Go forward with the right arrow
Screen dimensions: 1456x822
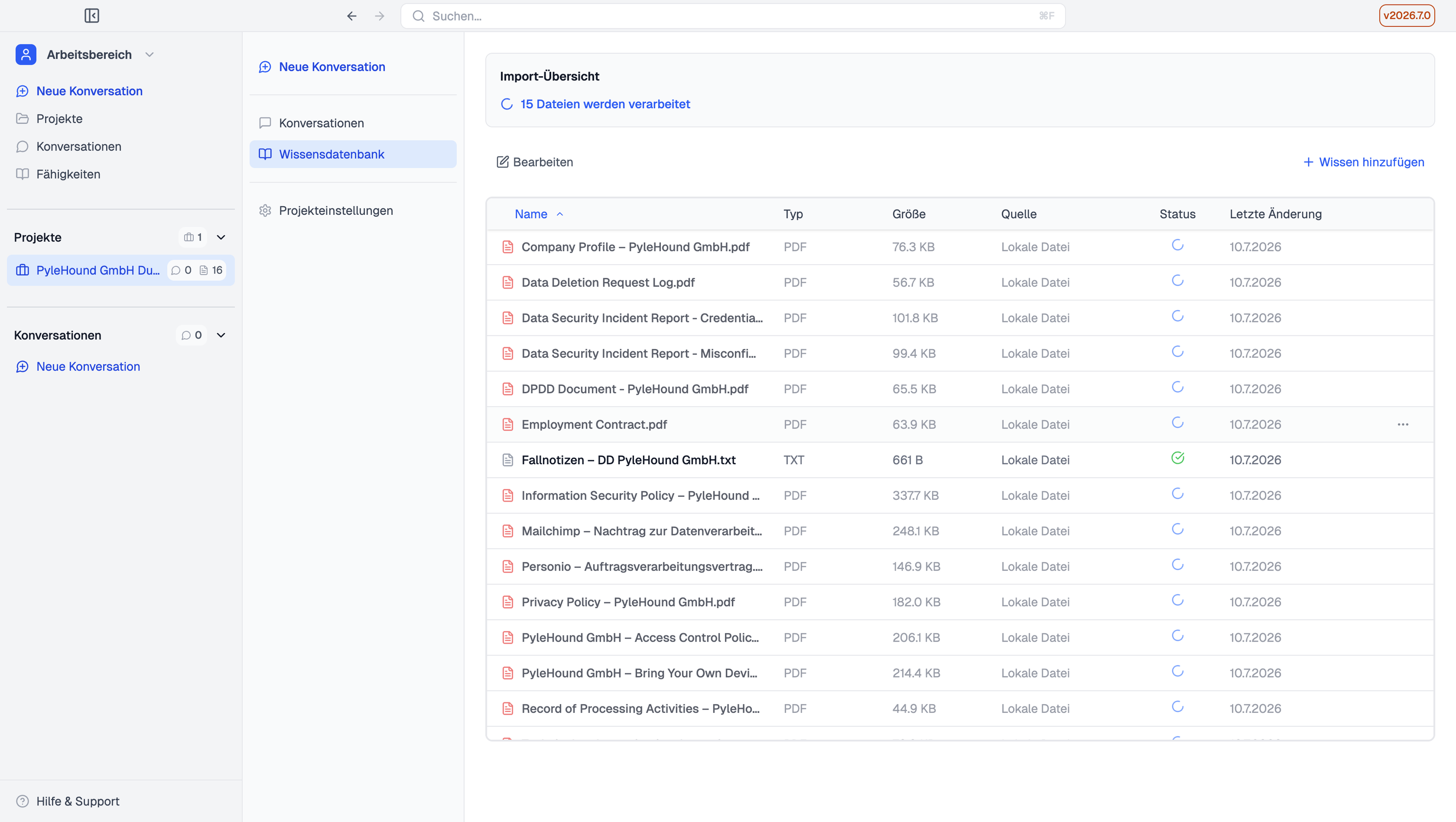pos(379,16)
